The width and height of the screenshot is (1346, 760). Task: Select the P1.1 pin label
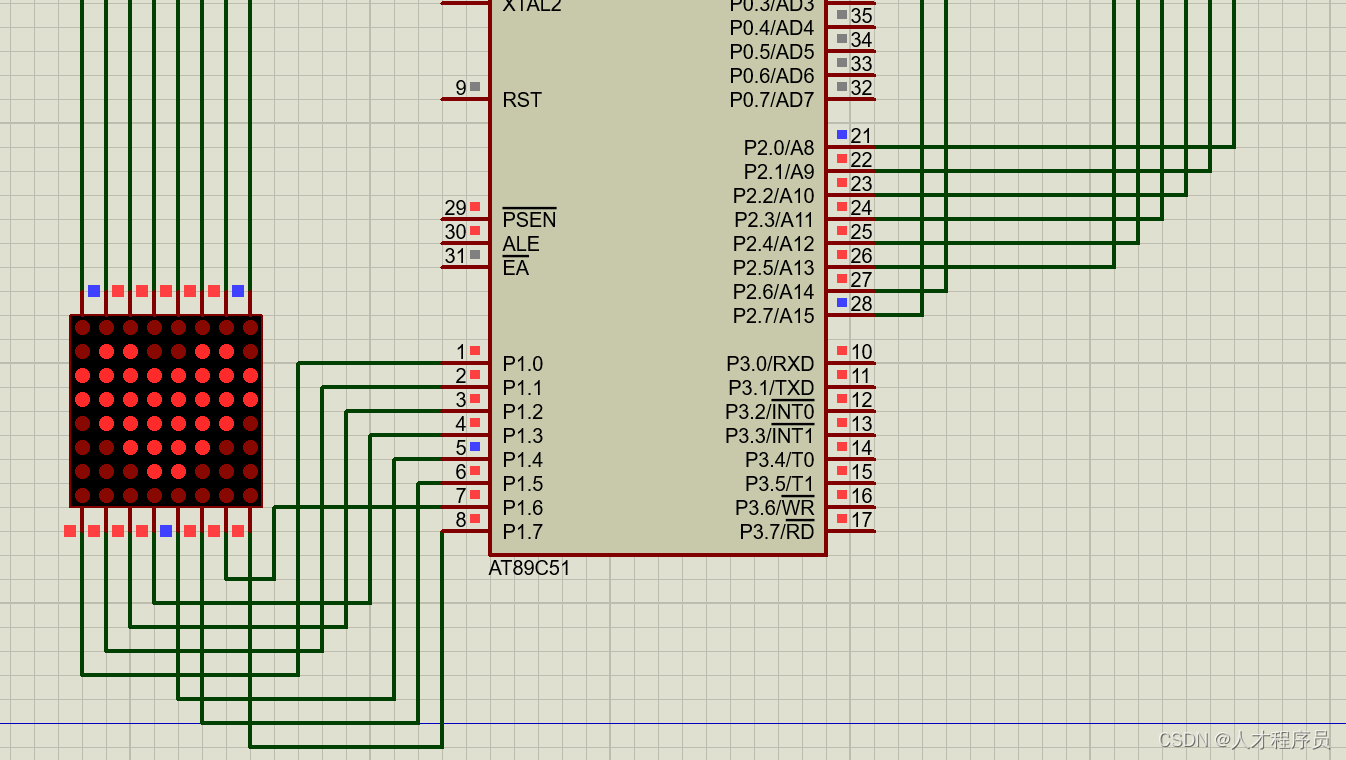tap(522, 388)
